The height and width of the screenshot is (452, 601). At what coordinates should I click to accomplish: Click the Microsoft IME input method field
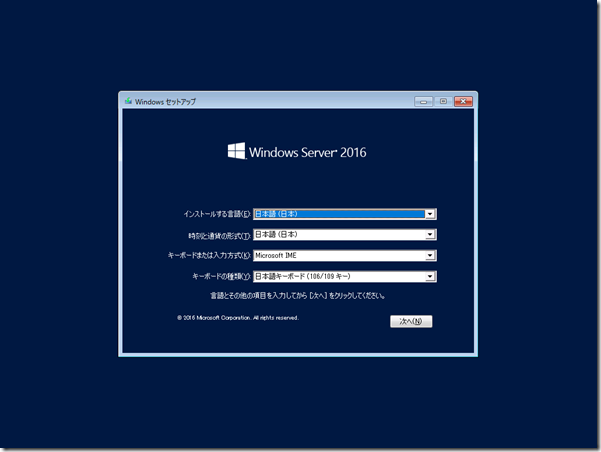(x=338, y=255)
